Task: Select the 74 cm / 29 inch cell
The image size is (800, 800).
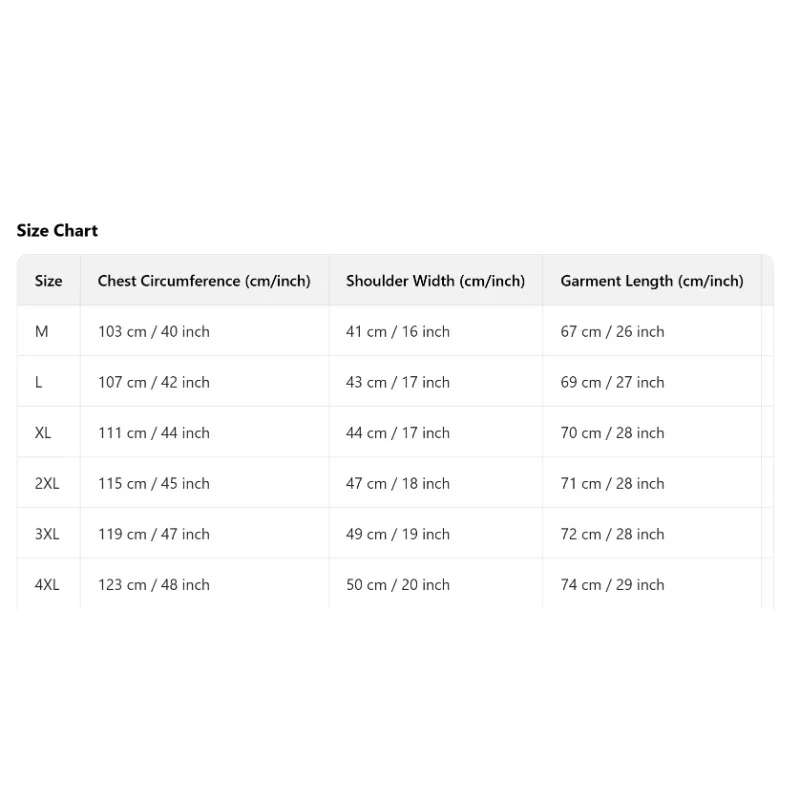Action: [612, 585]
